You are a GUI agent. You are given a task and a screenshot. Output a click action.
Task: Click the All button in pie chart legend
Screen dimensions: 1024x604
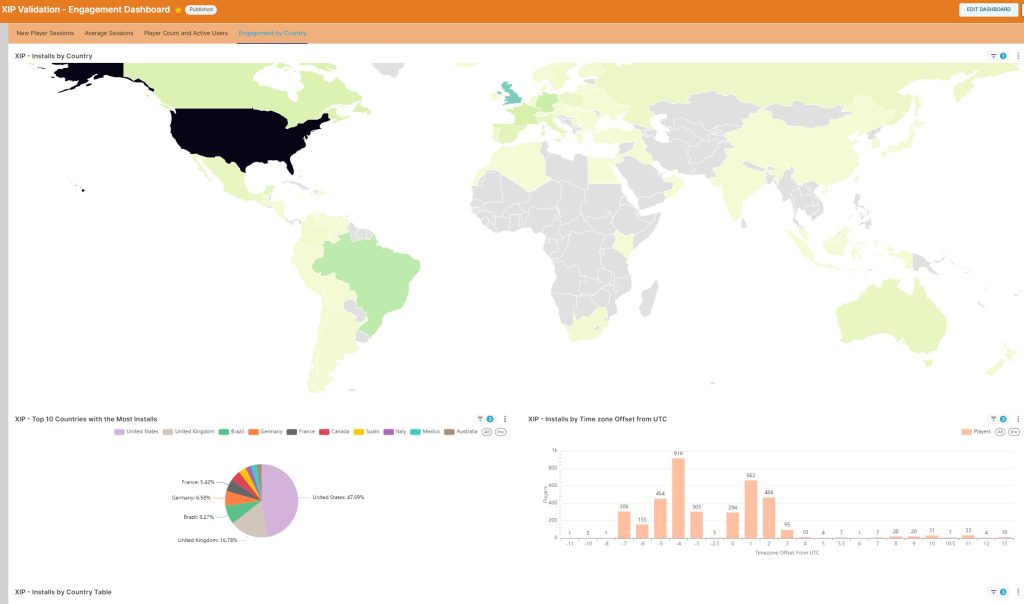tap(486, 432)
